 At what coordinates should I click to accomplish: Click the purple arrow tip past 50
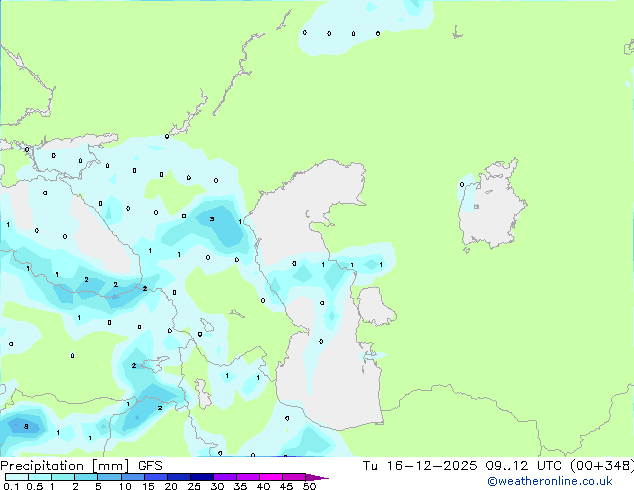click(317, 477)
